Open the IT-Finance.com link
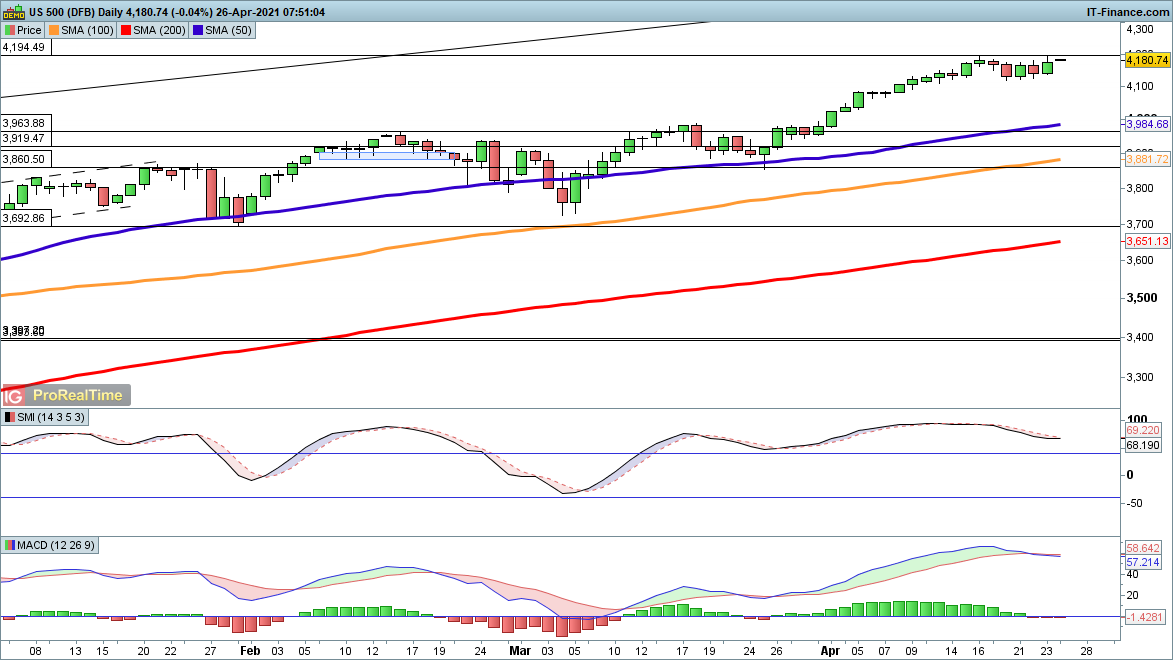This screenshot has height=660, width=1173. (x=1127, y=11)
